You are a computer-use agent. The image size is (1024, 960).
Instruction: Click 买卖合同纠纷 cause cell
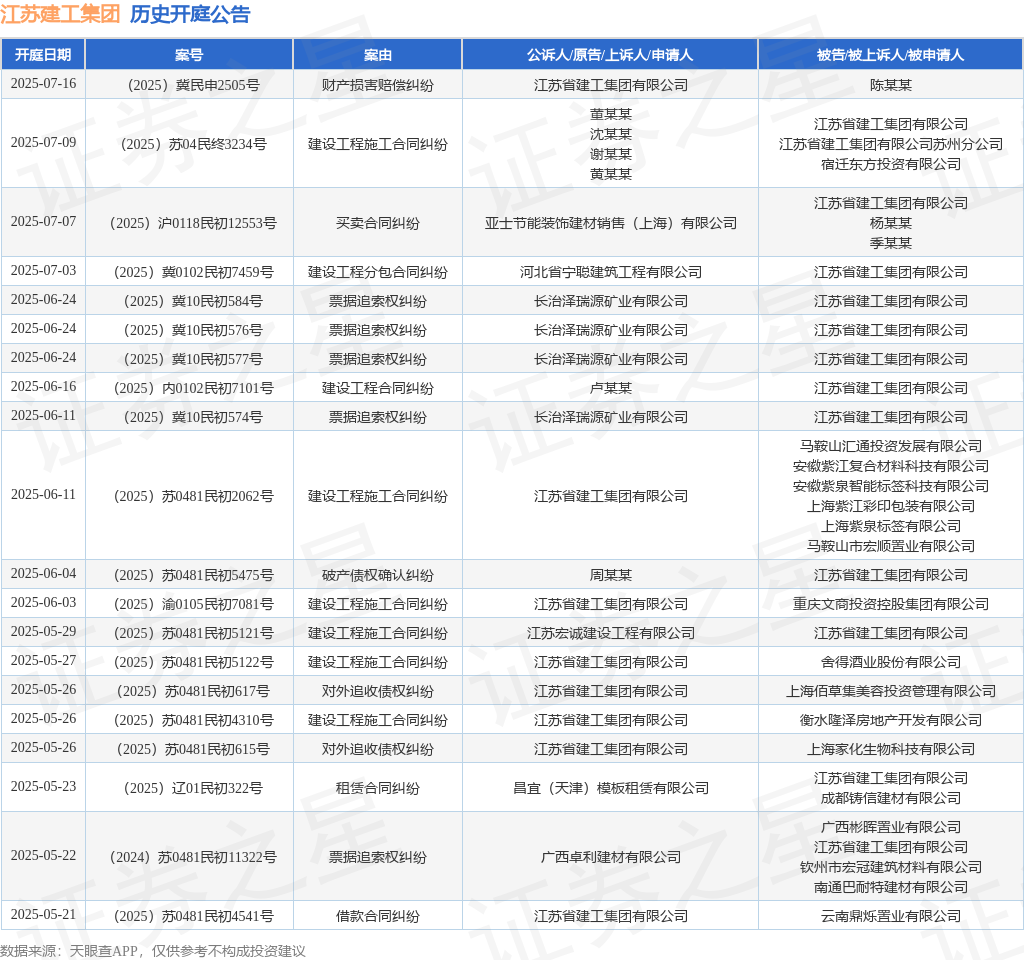[377, 223]
